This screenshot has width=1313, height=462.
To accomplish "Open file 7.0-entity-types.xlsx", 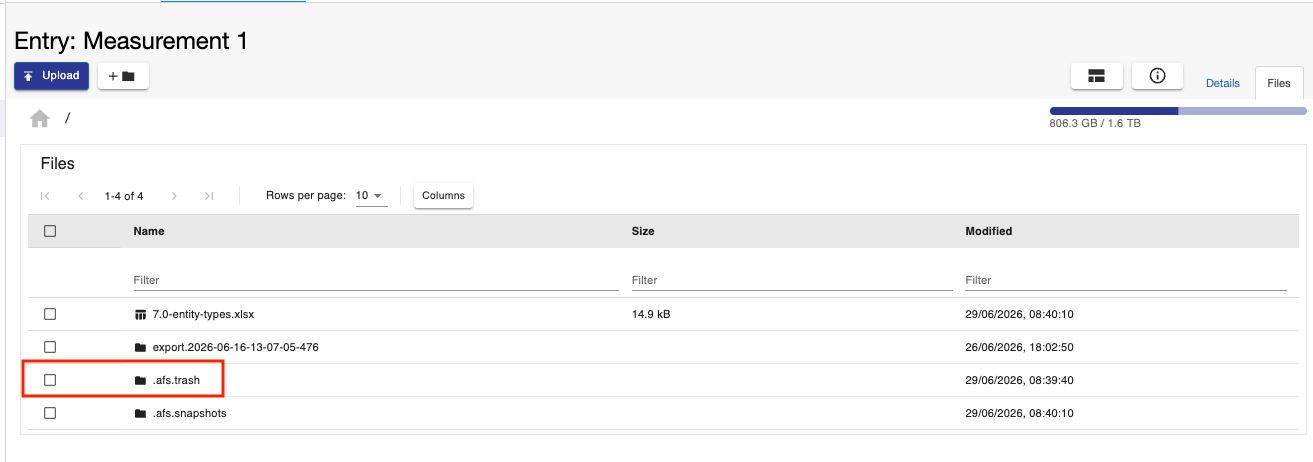I will [203, 314].
